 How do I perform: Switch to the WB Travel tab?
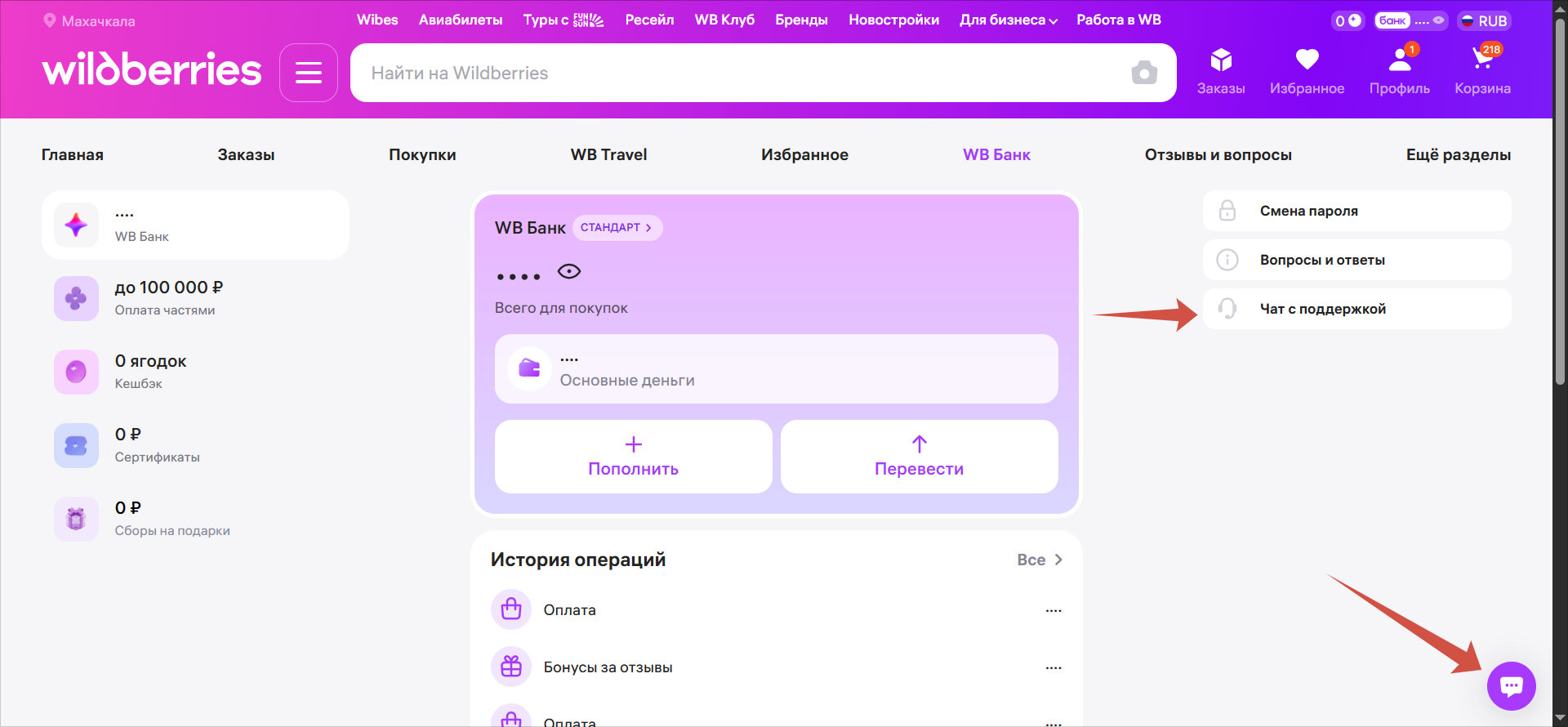608,154
